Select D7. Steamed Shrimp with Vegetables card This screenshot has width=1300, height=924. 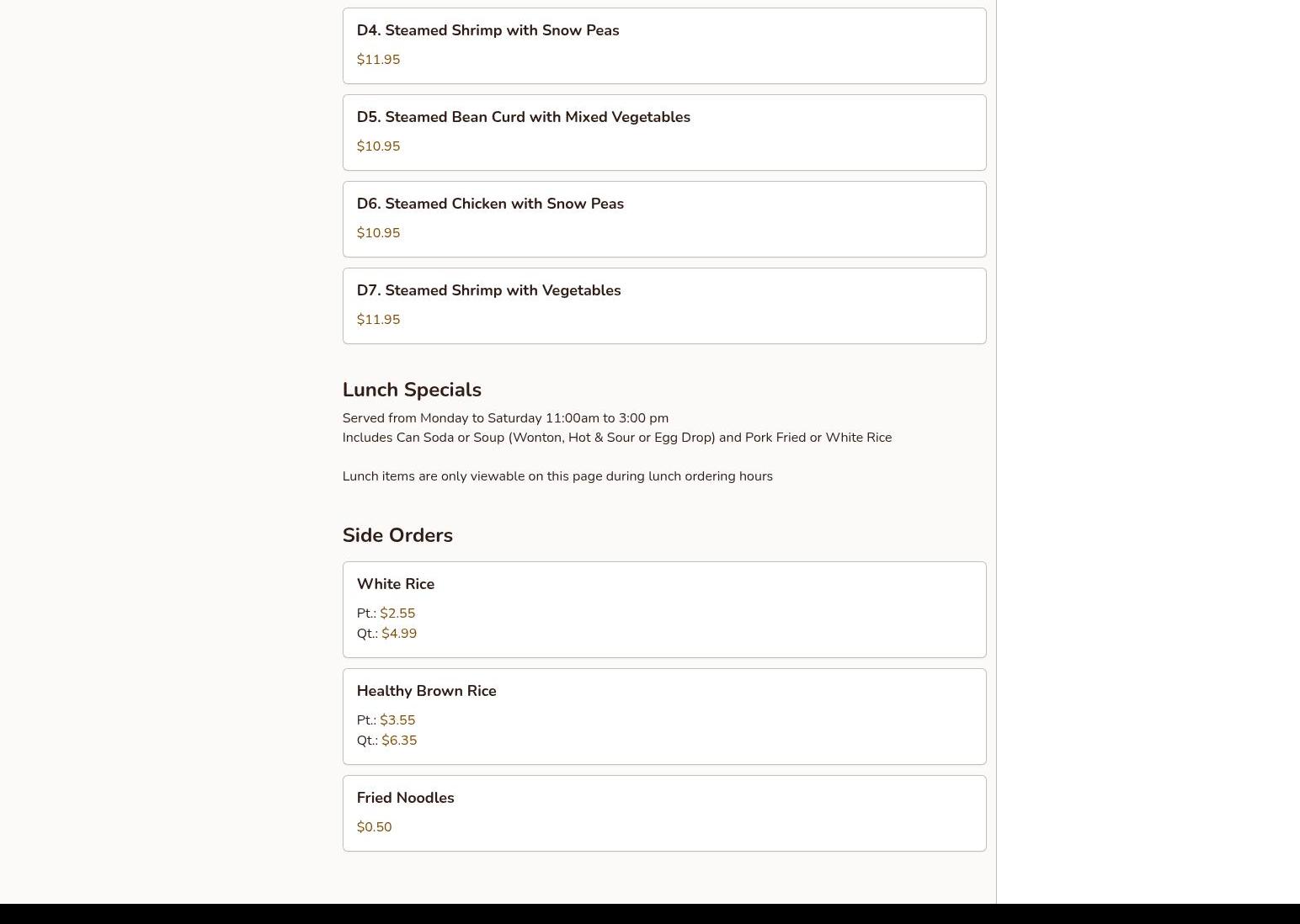664,305
